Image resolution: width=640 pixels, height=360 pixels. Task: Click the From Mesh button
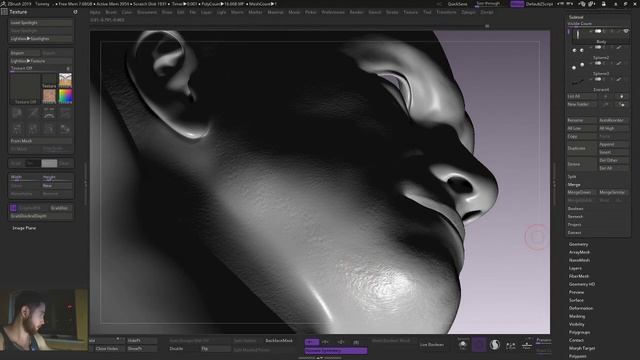(40, 141)
